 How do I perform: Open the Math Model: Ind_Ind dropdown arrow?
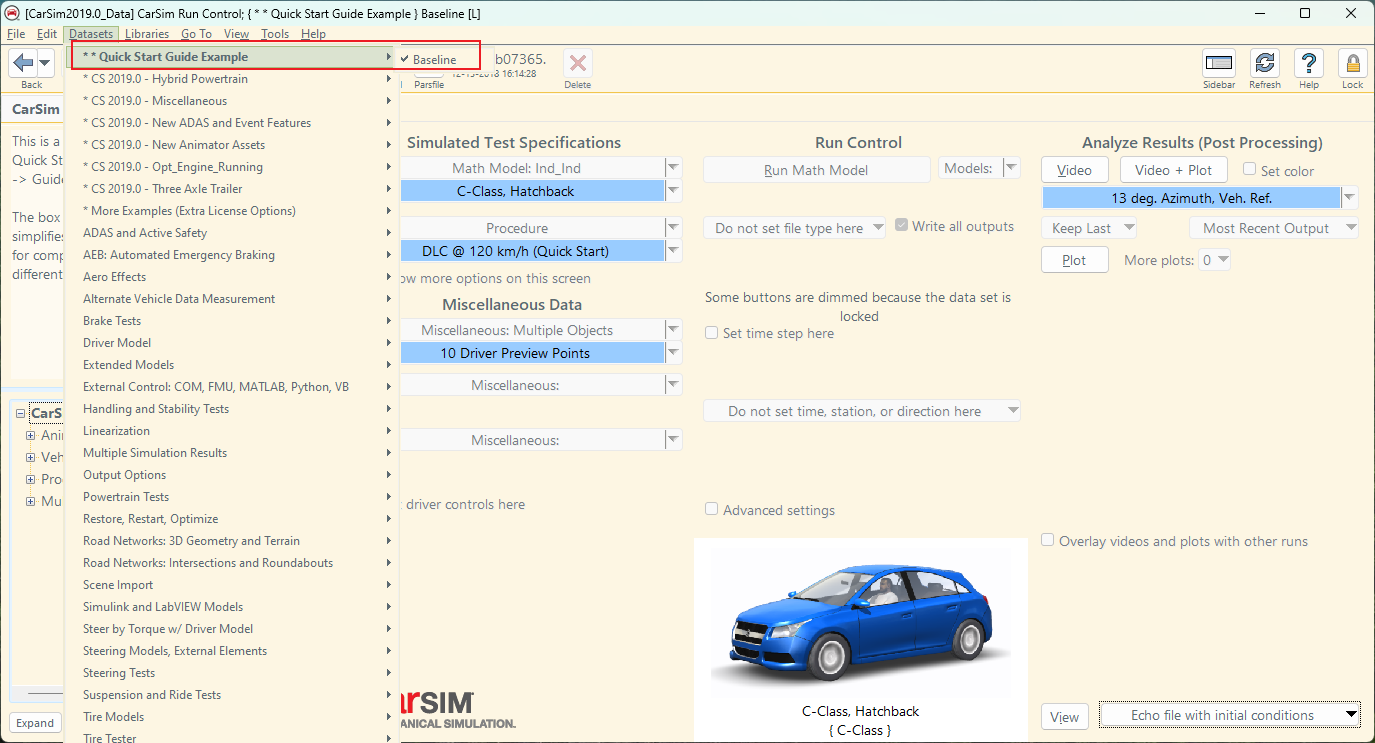pos(674,168)
